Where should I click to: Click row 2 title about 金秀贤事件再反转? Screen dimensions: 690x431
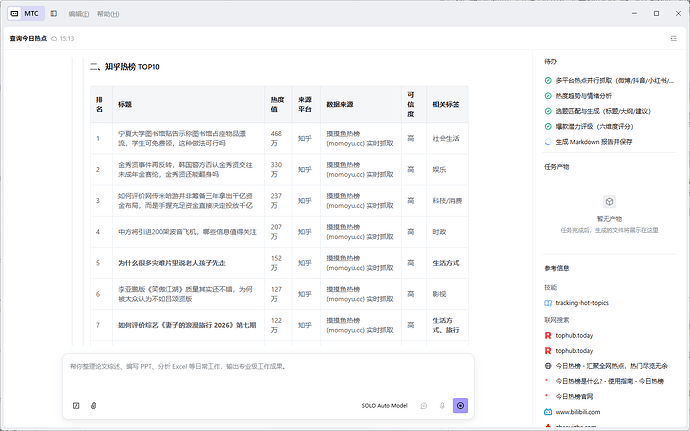click(x=185, y=169)
